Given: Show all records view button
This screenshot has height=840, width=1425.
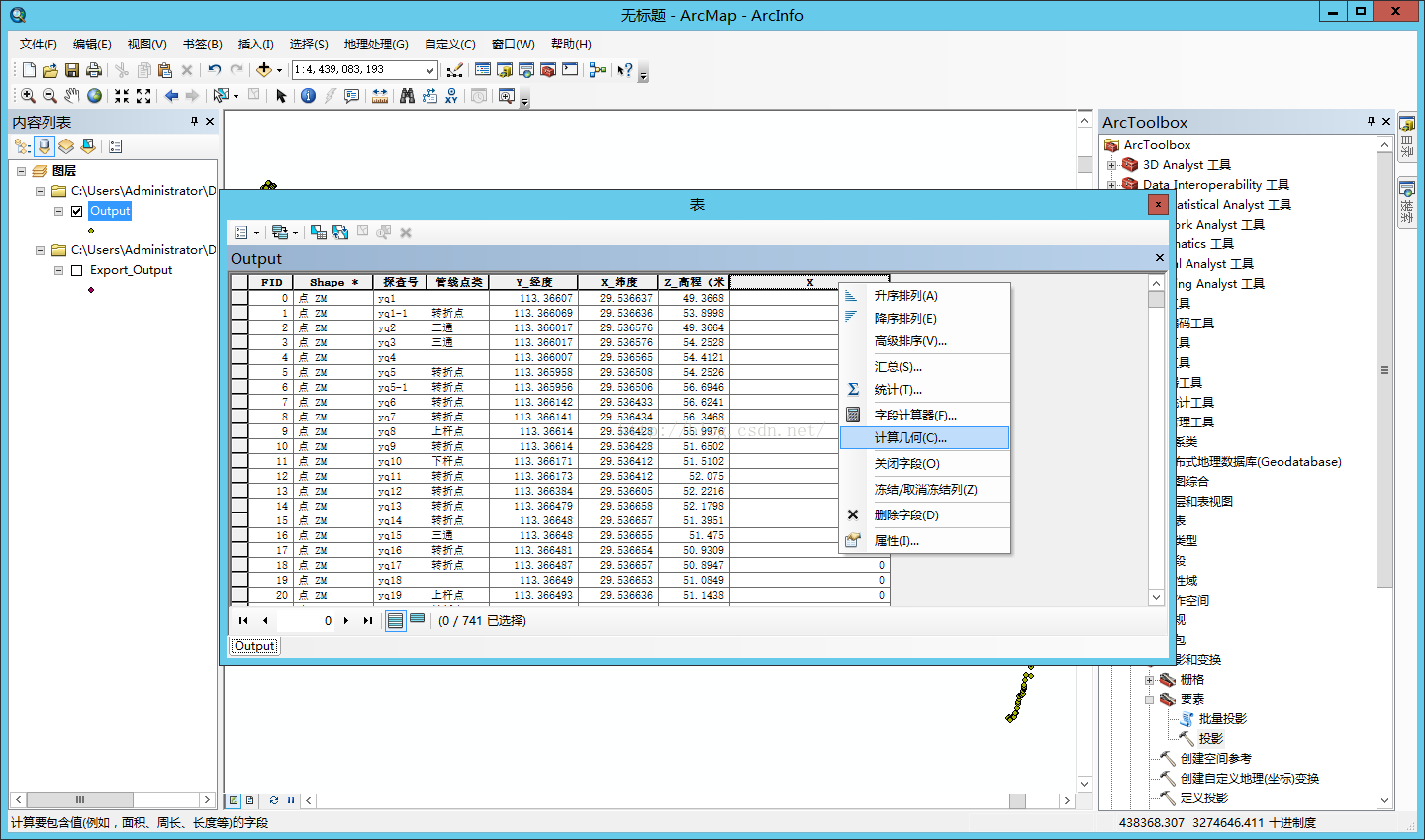Looking at the screenshot, I should pyautogui.click(x=396, y=620).
